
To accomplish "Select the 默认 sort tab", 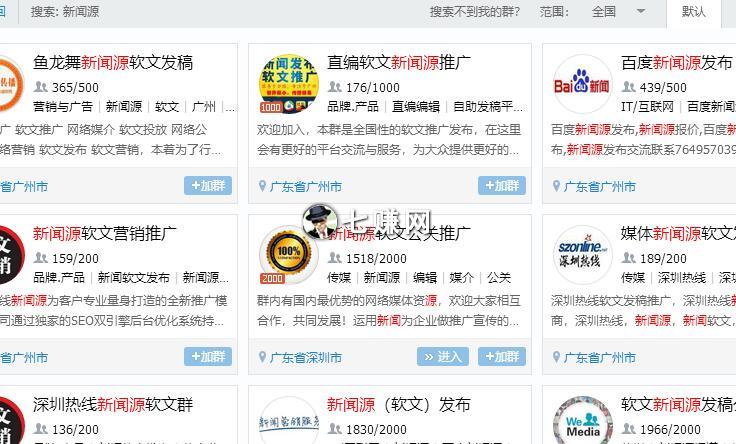I will click(693, 12).
